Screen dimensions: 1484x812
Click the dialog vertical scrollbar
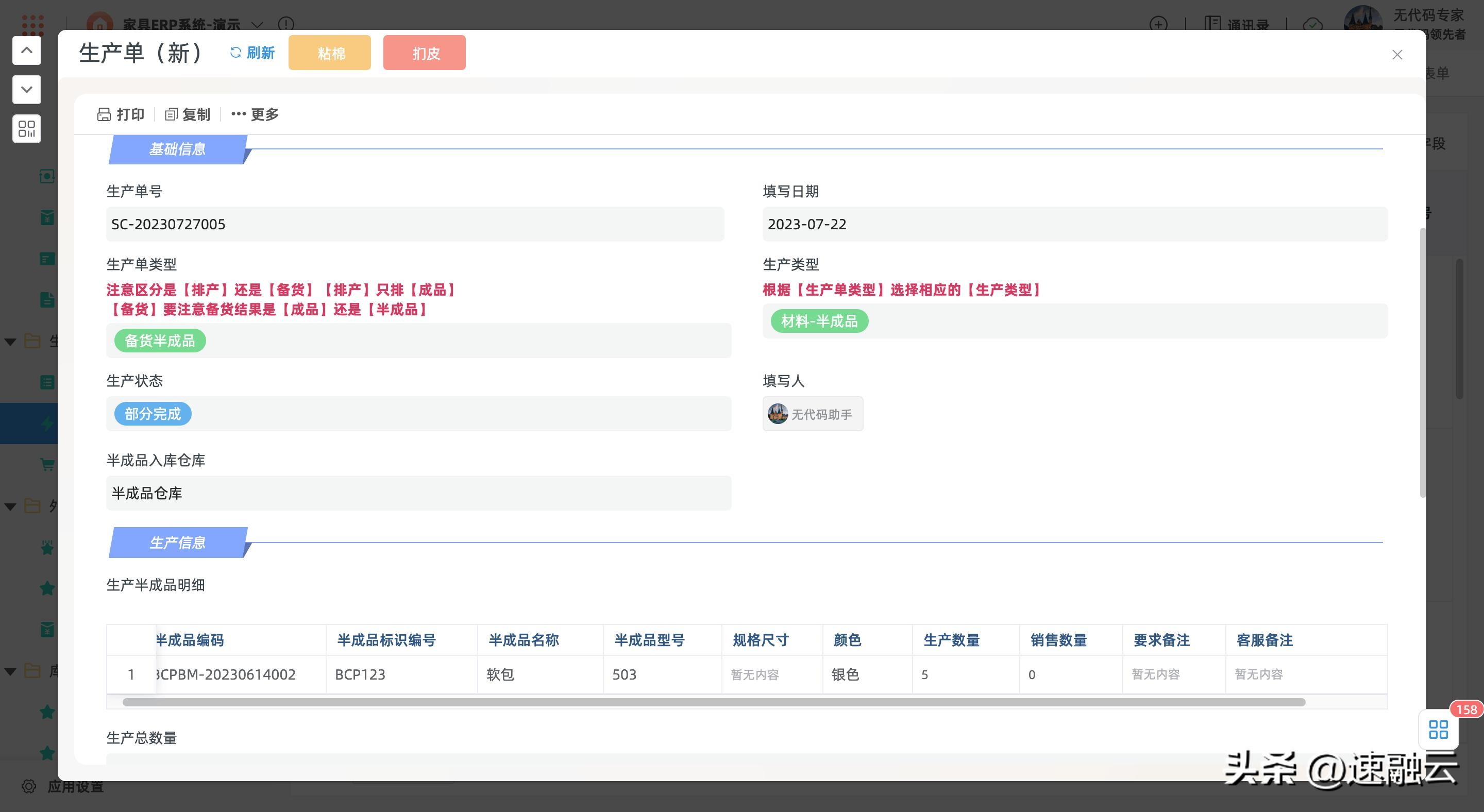pos(1422,363)
